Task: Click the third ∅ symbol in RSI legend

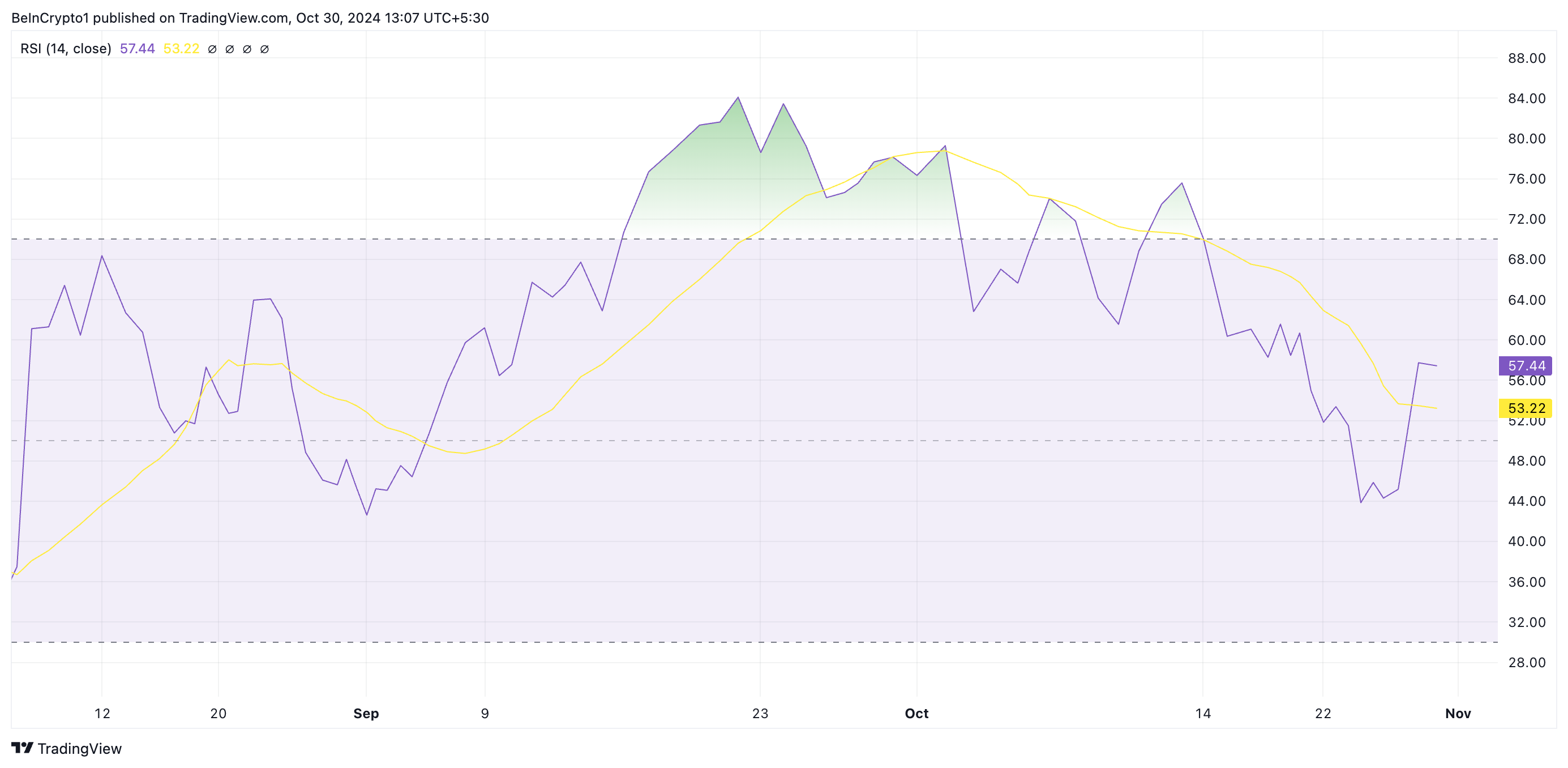Action: 247,49
